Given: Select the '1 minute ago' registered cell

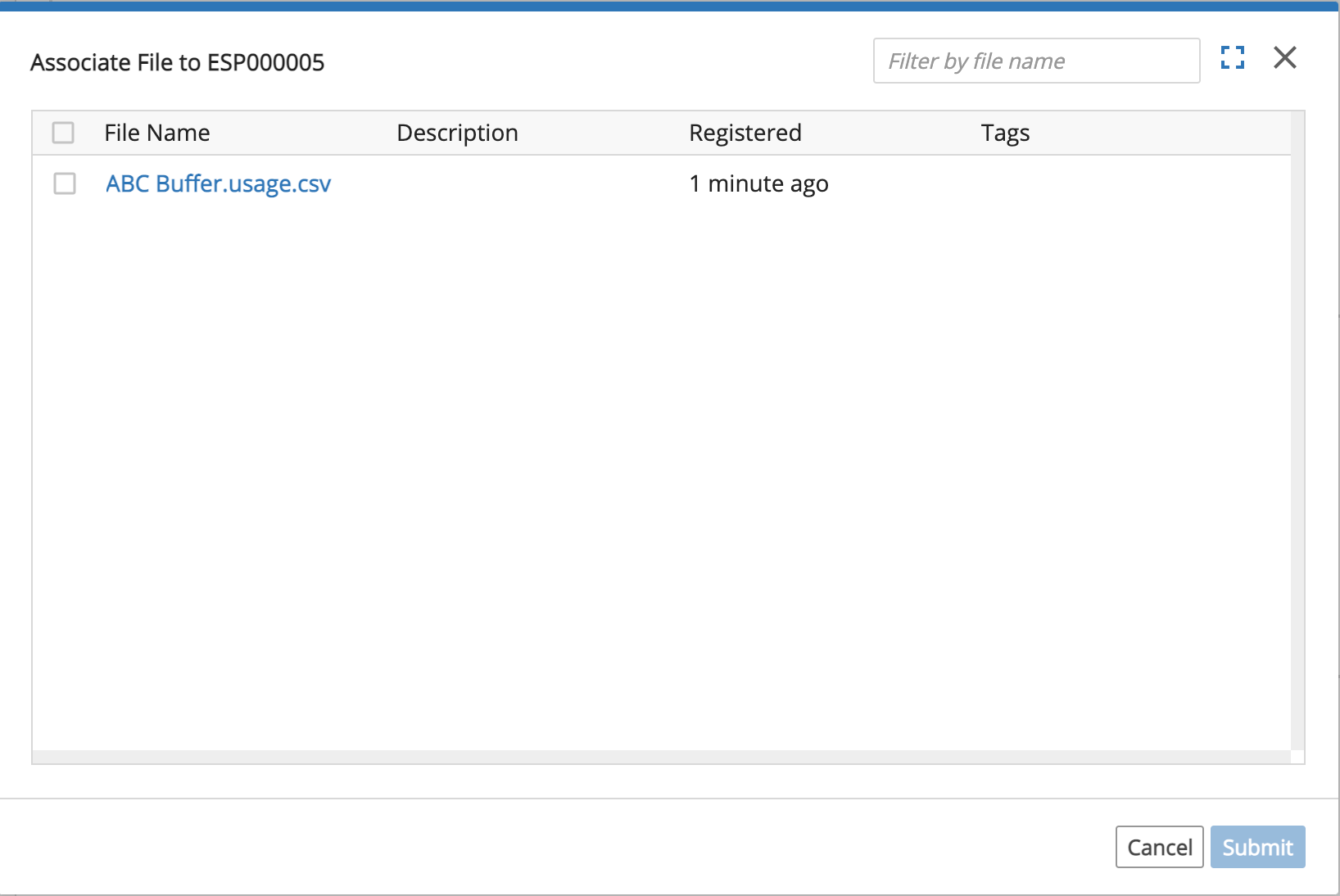Looking at the screenshot, I should coord(758,183).
